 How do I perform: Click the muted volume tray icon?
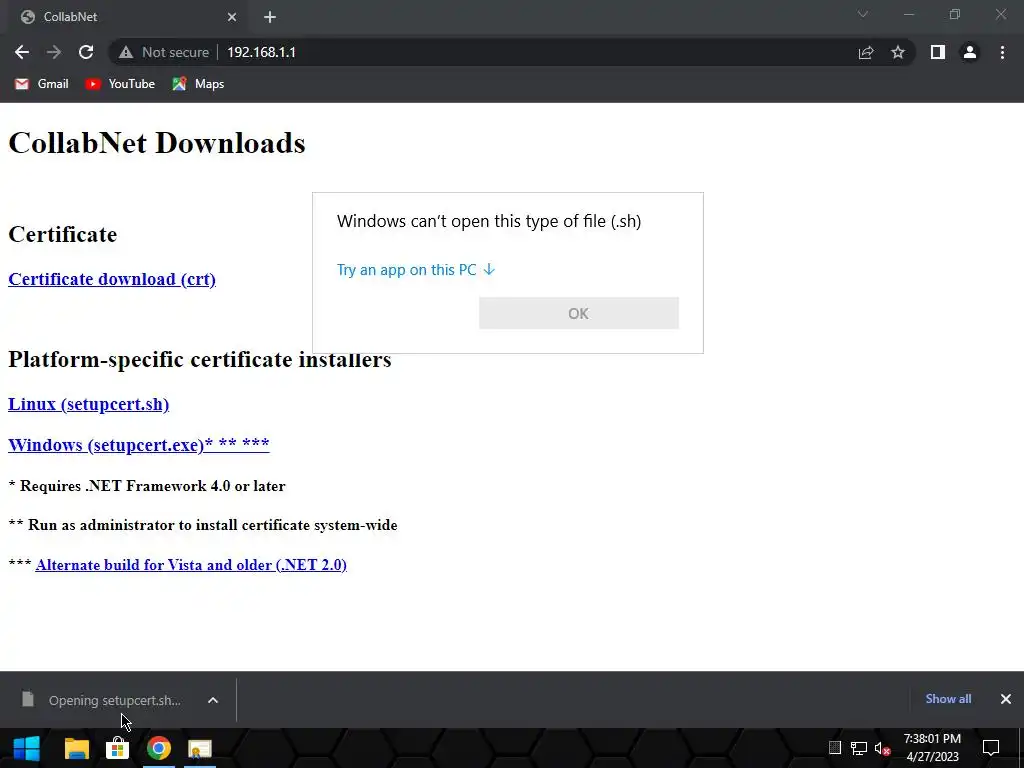(x=882, y=748)
